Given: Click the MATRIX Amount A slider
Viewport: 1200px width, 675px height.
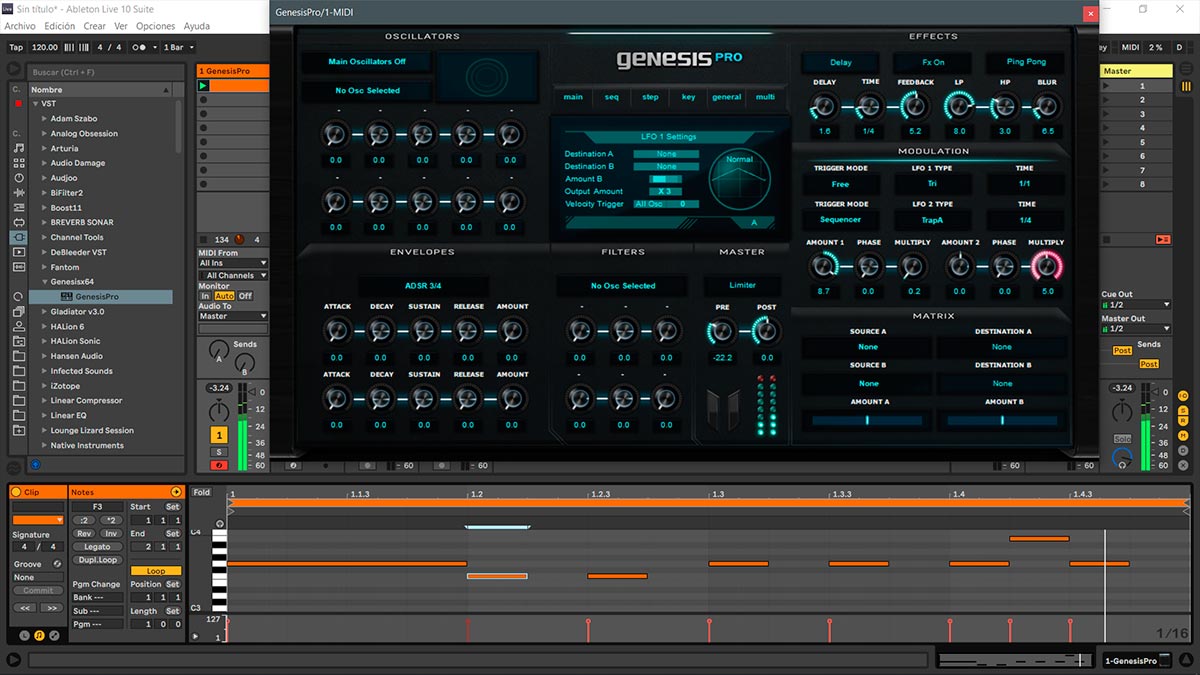Looking at the screenshot, I should pos(868,421).
